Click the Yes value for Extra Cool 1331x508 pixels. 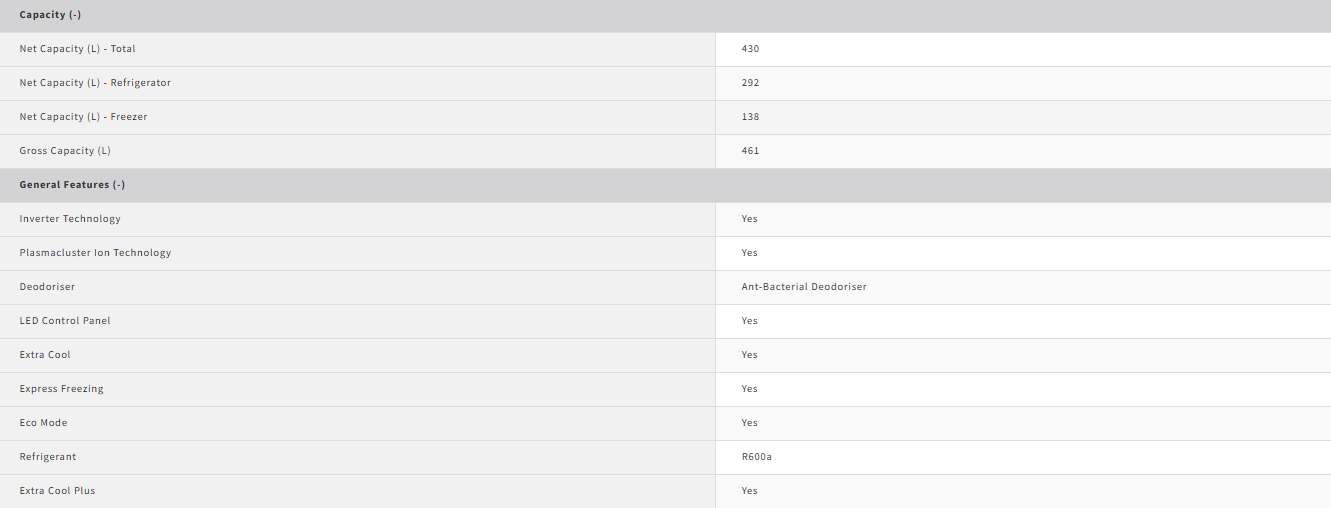pos(750,355)
